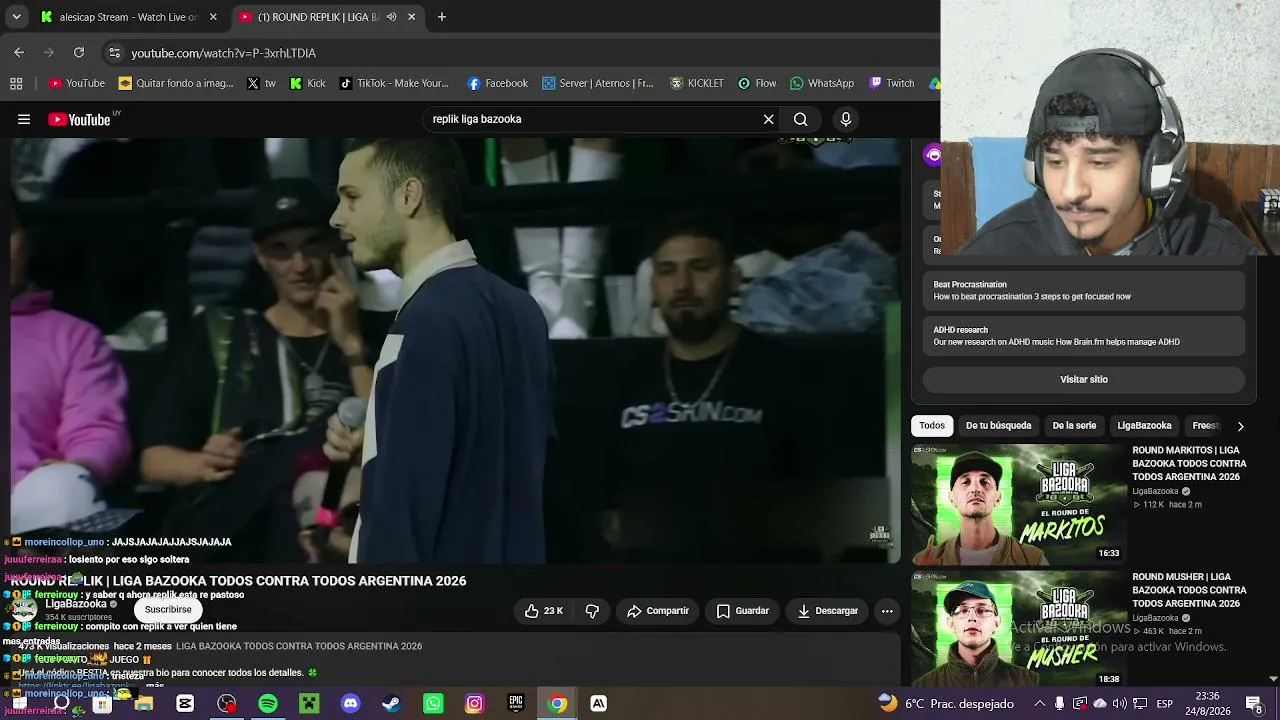Image resolution: width=1280 pixels, height=720 pixels.
Task: Share the video with Compartir
Action: click(658, 611)
